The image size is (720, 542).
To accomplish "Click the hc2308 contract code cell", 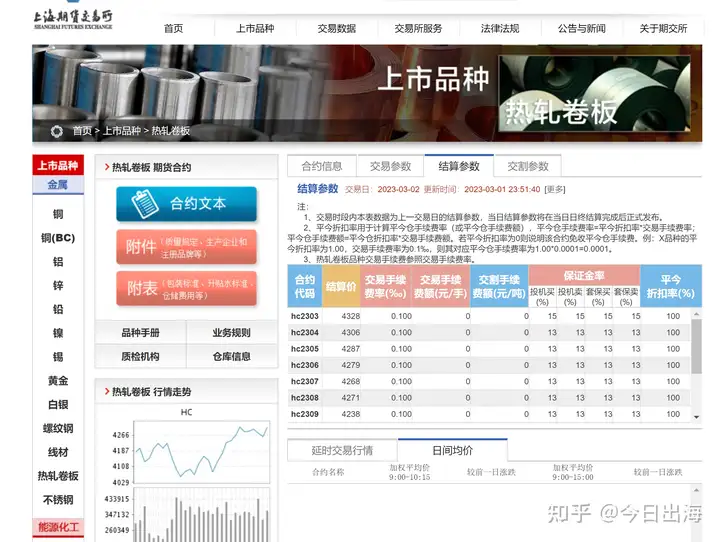I will [x=305, y=397].
